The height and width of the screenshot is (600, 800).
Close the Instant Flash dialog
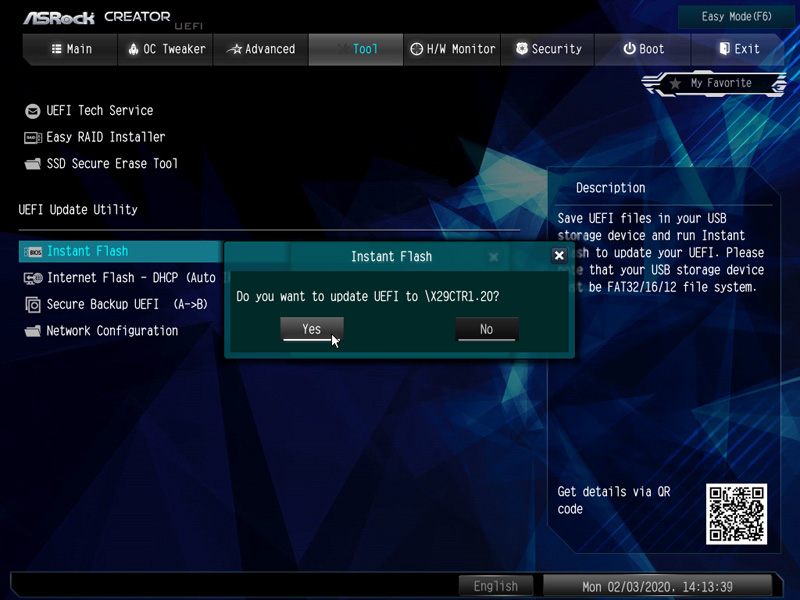click(559, 256)
